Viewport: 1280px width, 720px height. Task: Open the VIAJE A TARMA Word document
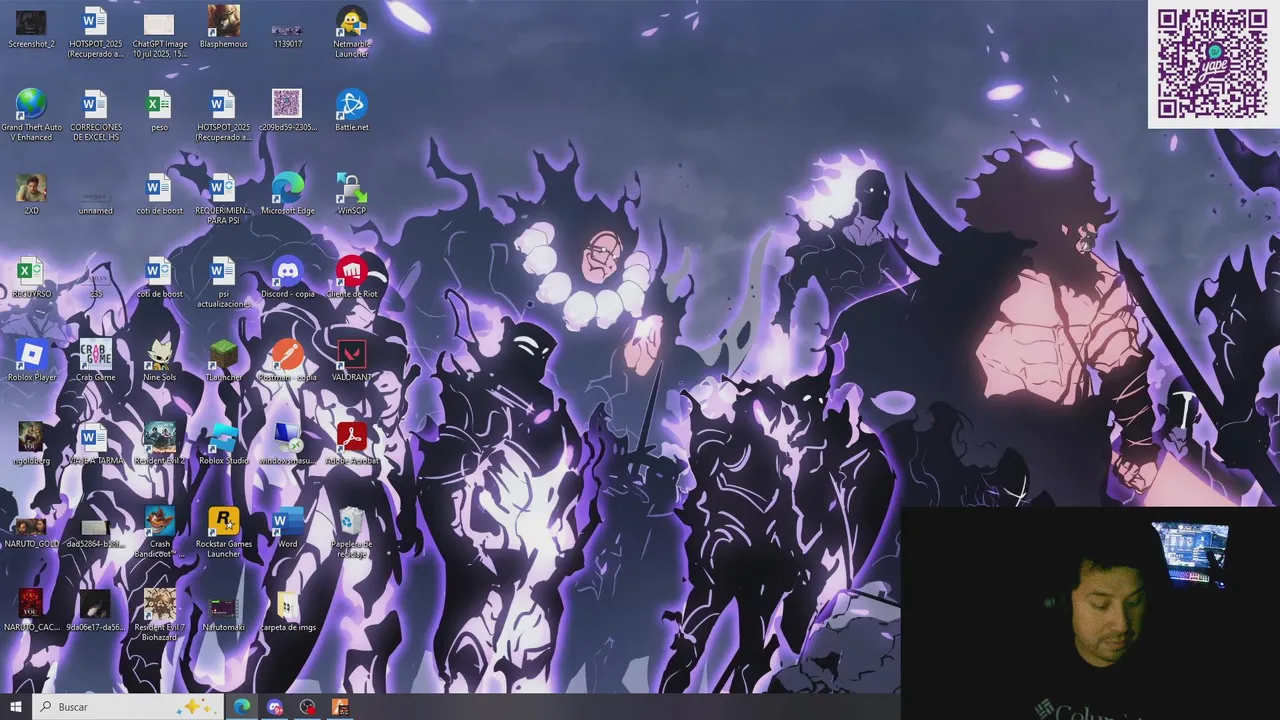coord(95,443)
